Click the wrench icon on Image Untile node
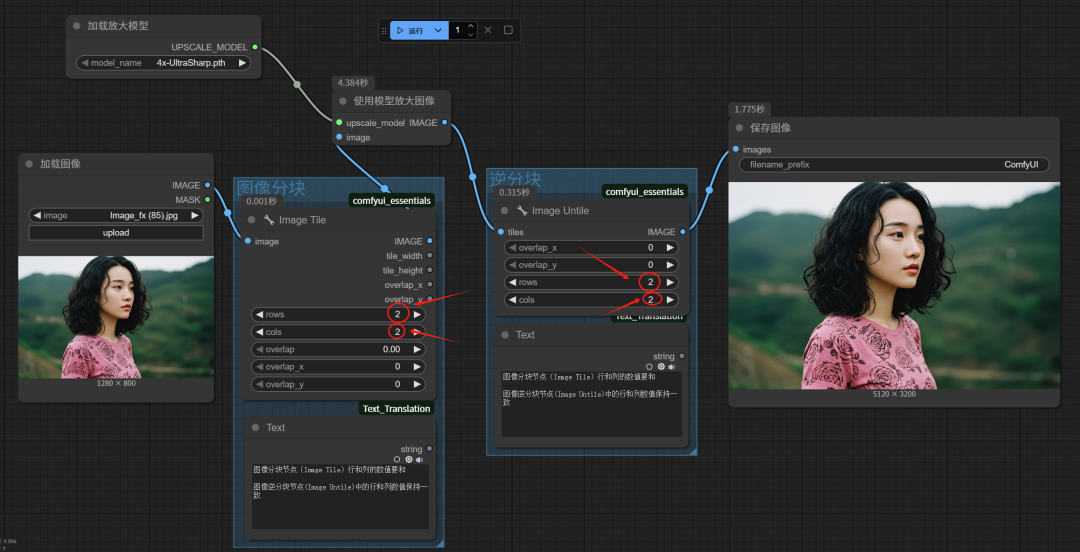 click(x=522, y=211)
